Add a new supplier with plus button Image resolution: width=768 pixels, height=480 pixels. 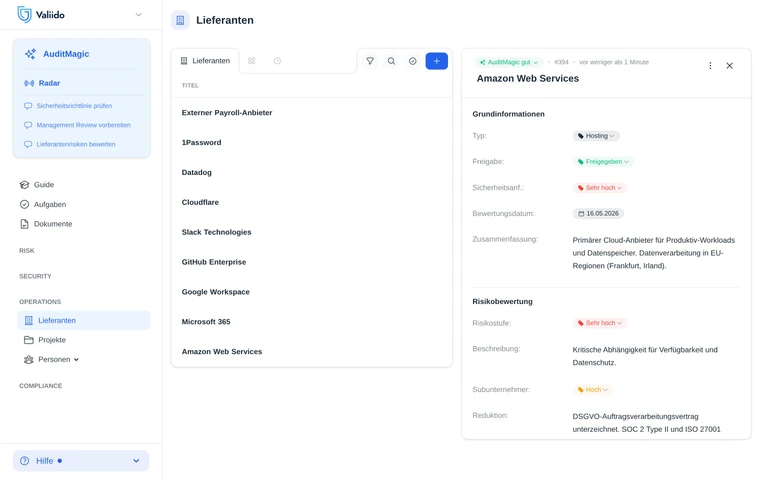click(x=436, y=61)
